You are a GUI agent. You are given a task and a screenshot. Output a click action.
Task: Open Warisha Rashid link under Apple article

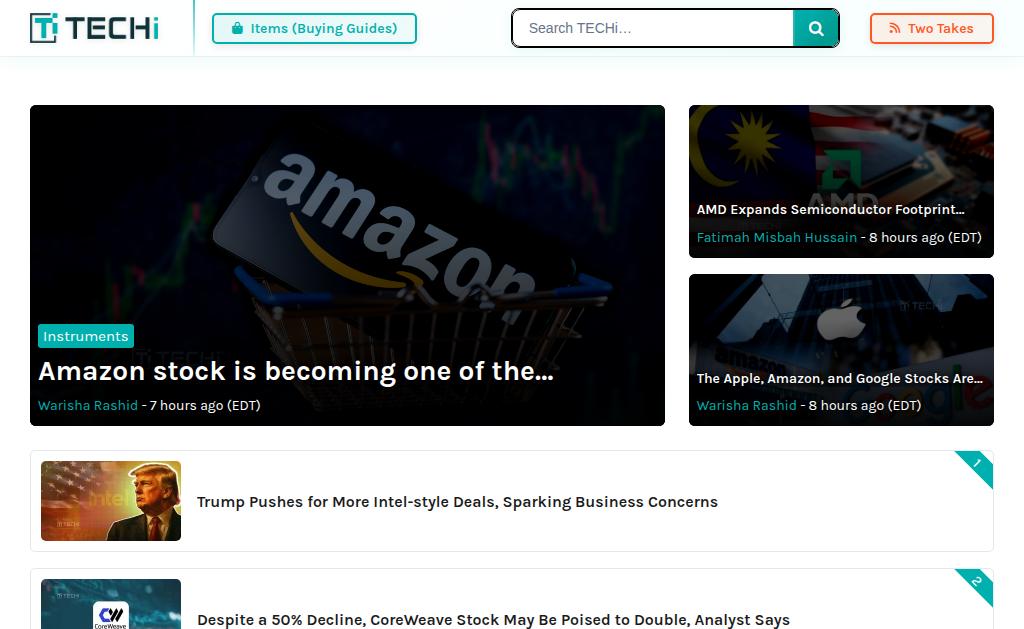tap(746, 406)
